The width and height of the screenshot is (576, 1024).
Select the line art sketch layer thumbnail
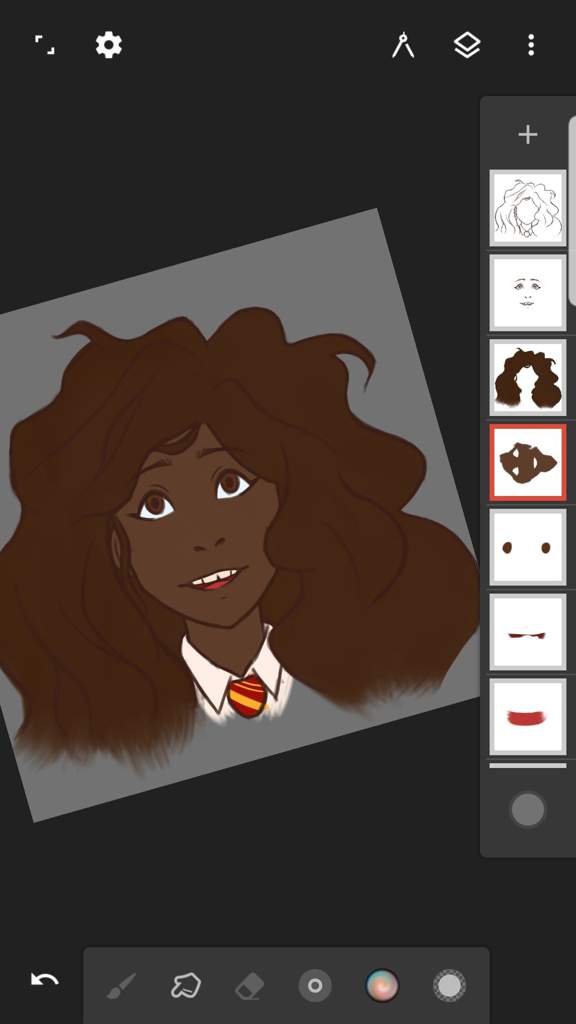click(528, 208)
